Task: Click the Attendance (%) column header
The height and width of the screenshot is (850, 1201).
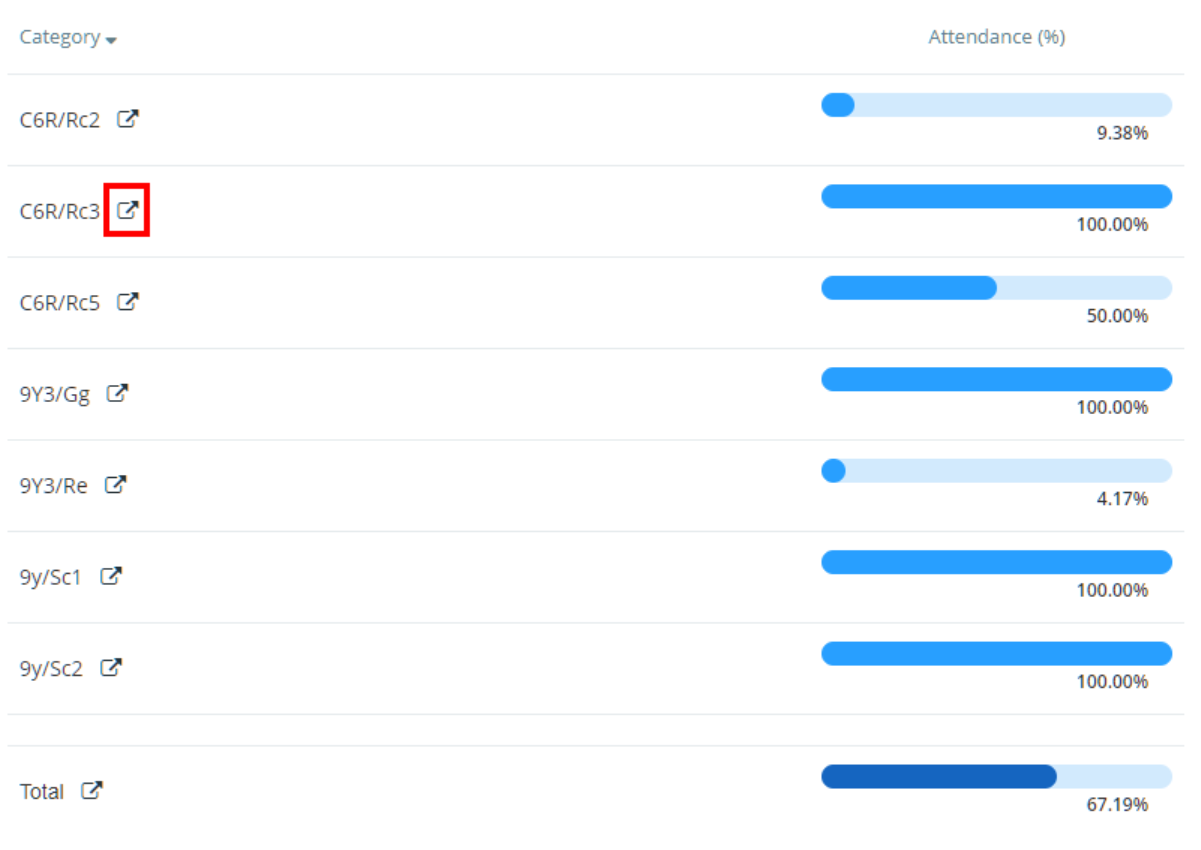Action: click(x=996, y=37)
